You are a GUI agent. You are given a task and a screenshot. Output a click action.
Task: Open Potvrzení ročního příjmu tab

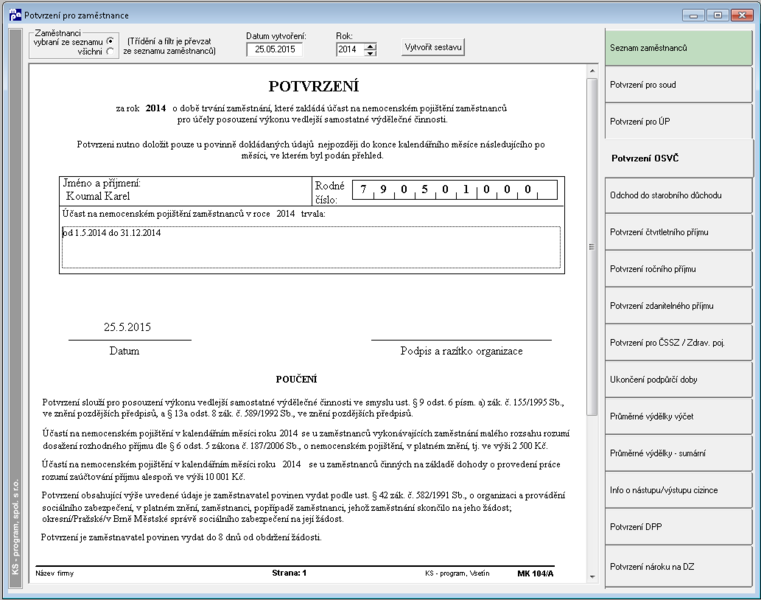click(x=678, y=269)
